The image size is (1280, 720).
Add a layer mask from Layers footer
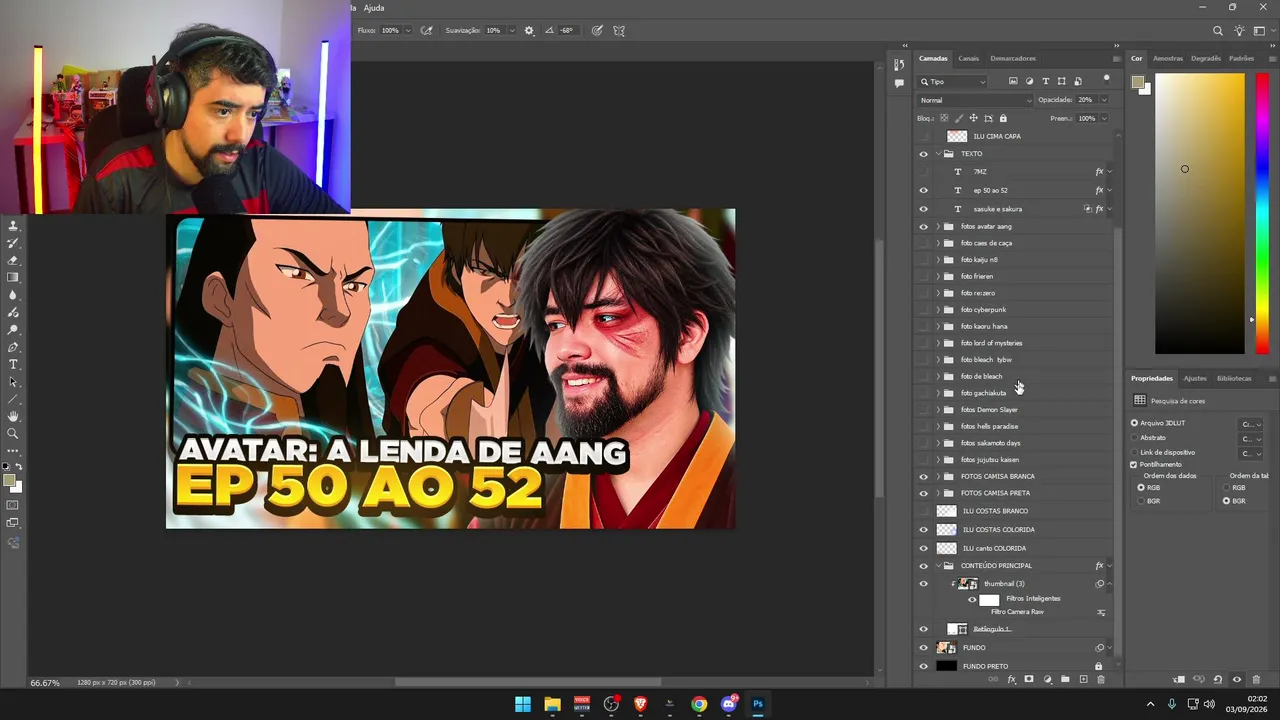1029,680
